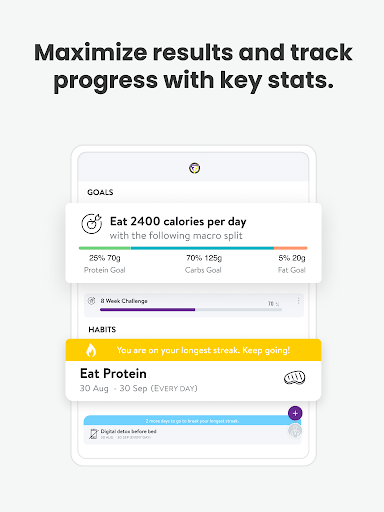The image size is (384, 512).
Task: Open the 8 Week Challenge options menu
Action: click(298, 301)
